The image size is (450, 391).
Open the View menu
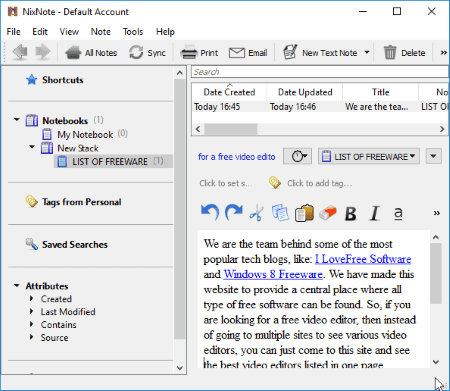point(69,32)
